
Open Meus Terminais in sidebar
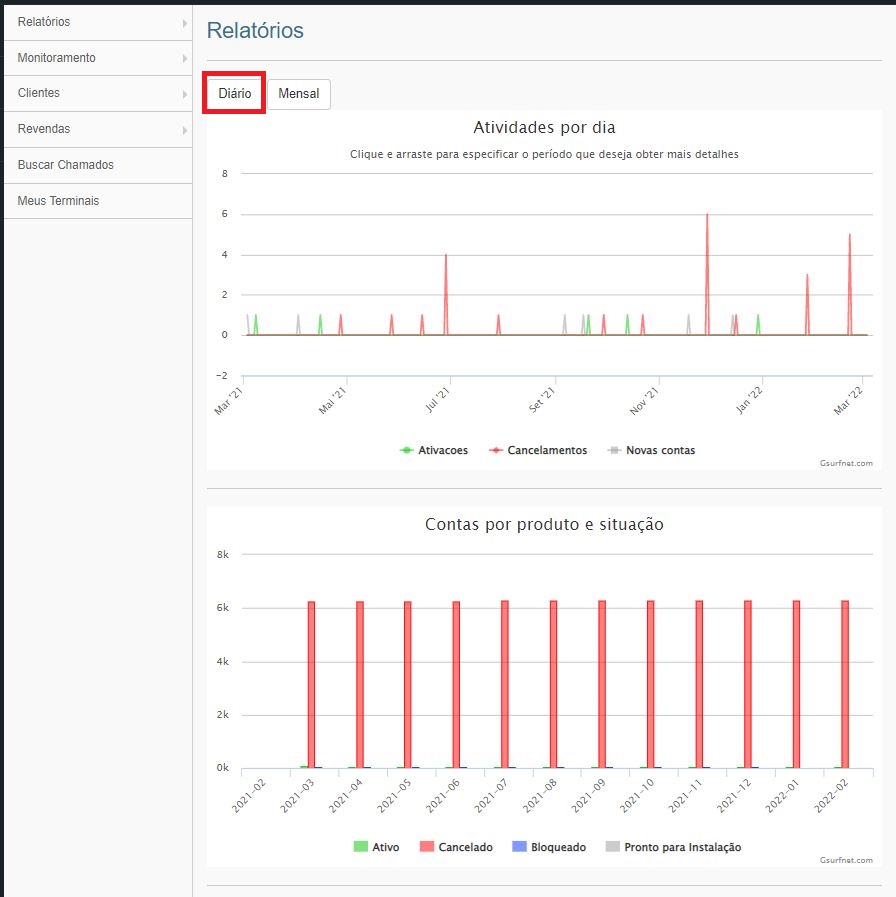58,201
